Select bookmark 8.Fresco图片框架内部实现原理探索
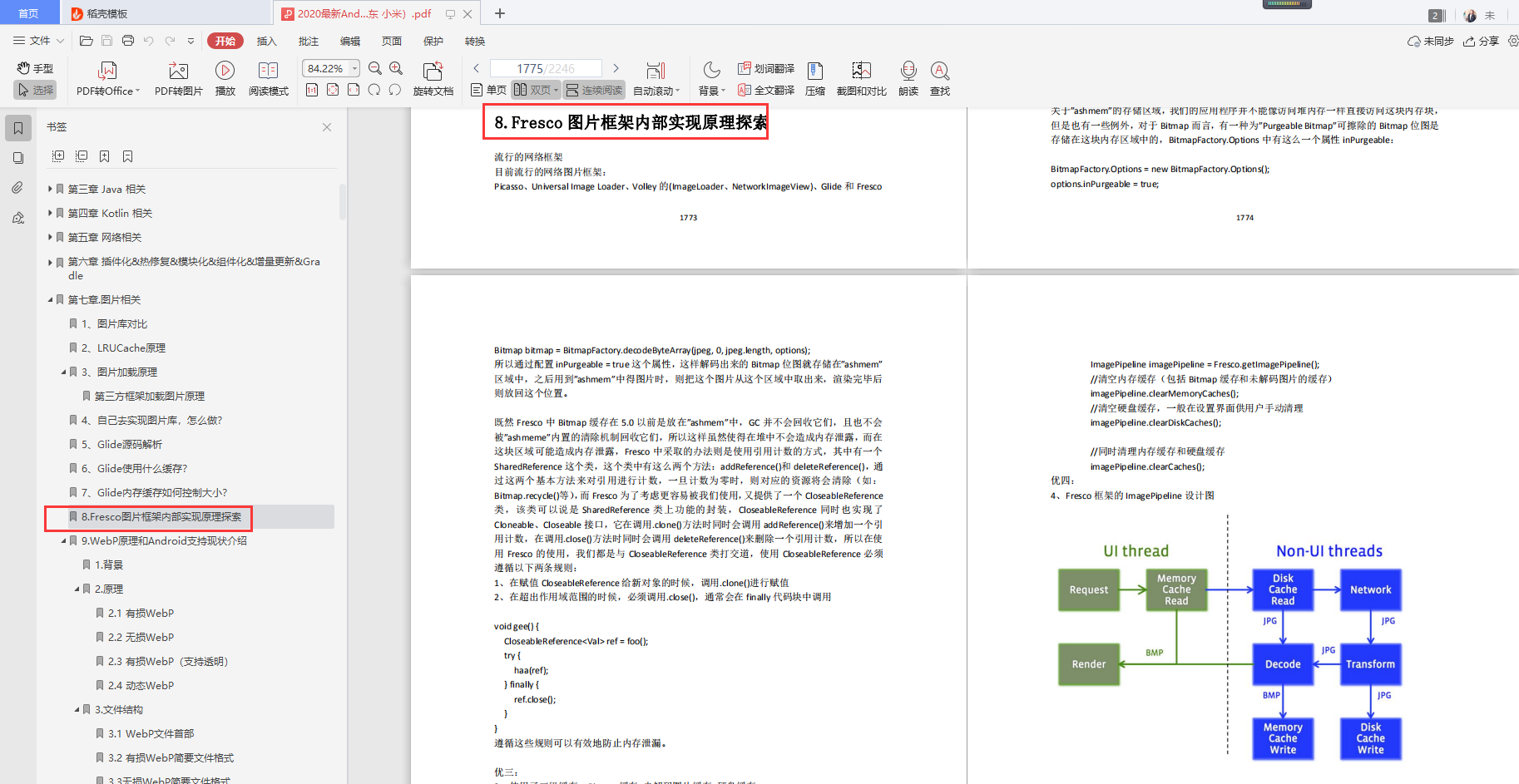Viewport: 1519px width, 784px height. [x=161, y=516]
